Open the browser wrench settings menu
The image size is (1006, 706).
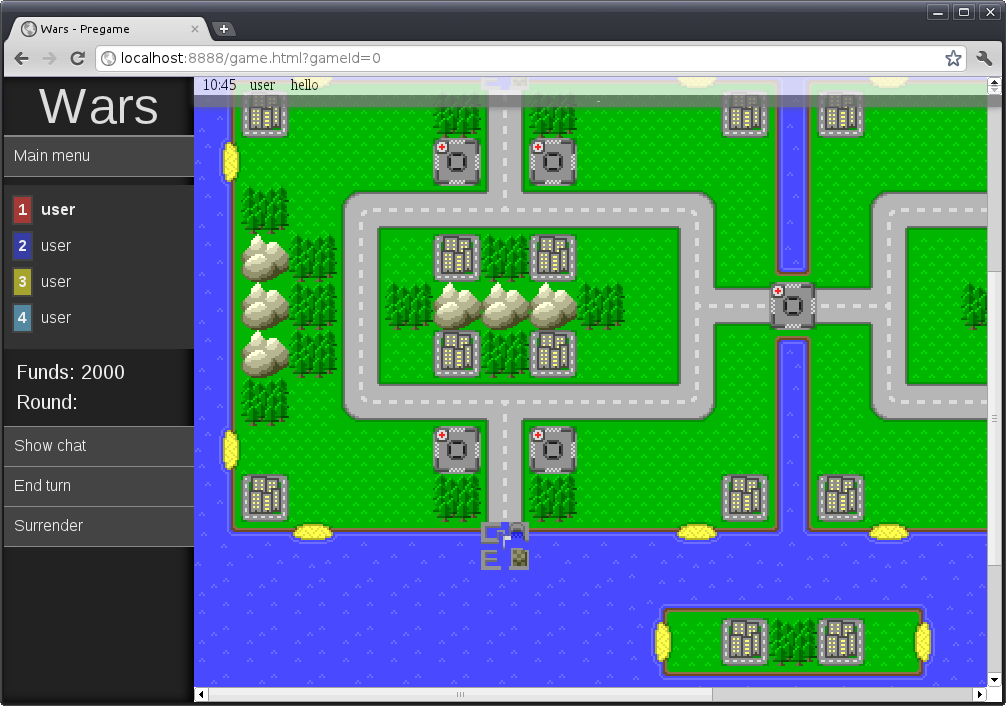(x=984, y=58)
